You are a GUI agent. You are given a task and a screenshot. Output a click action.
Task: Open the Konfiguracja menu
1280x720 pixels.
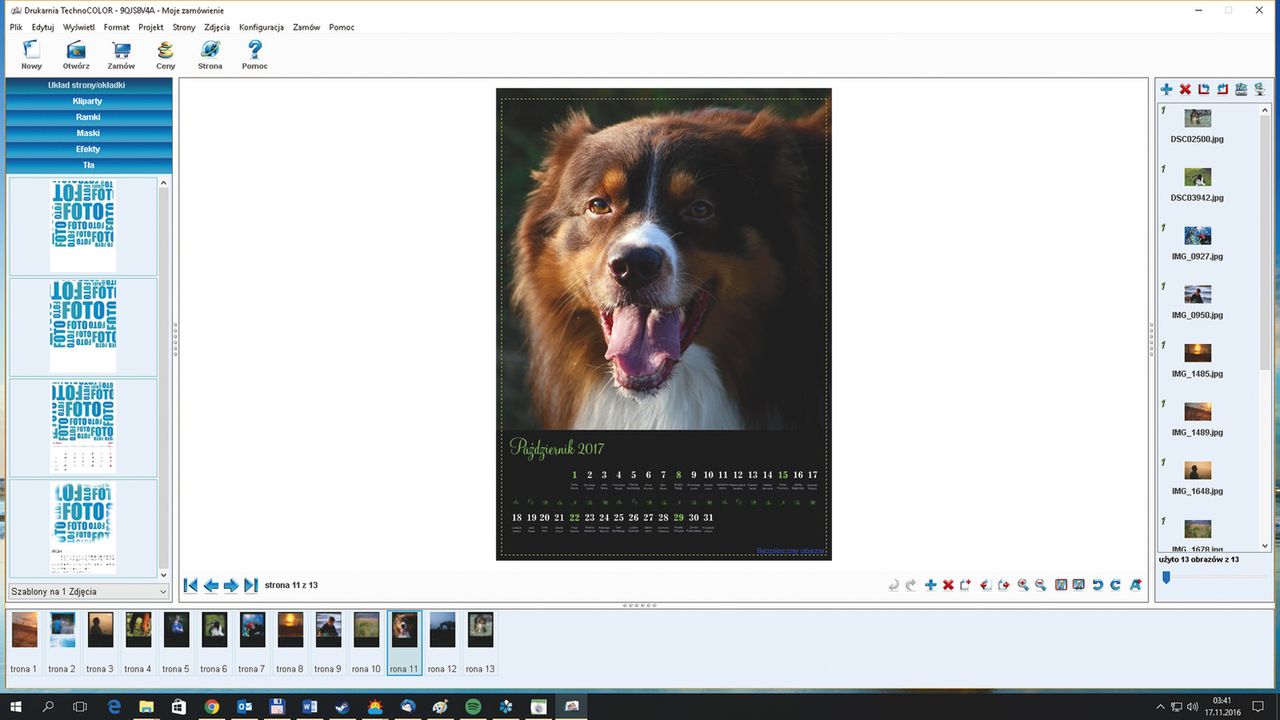261,27
